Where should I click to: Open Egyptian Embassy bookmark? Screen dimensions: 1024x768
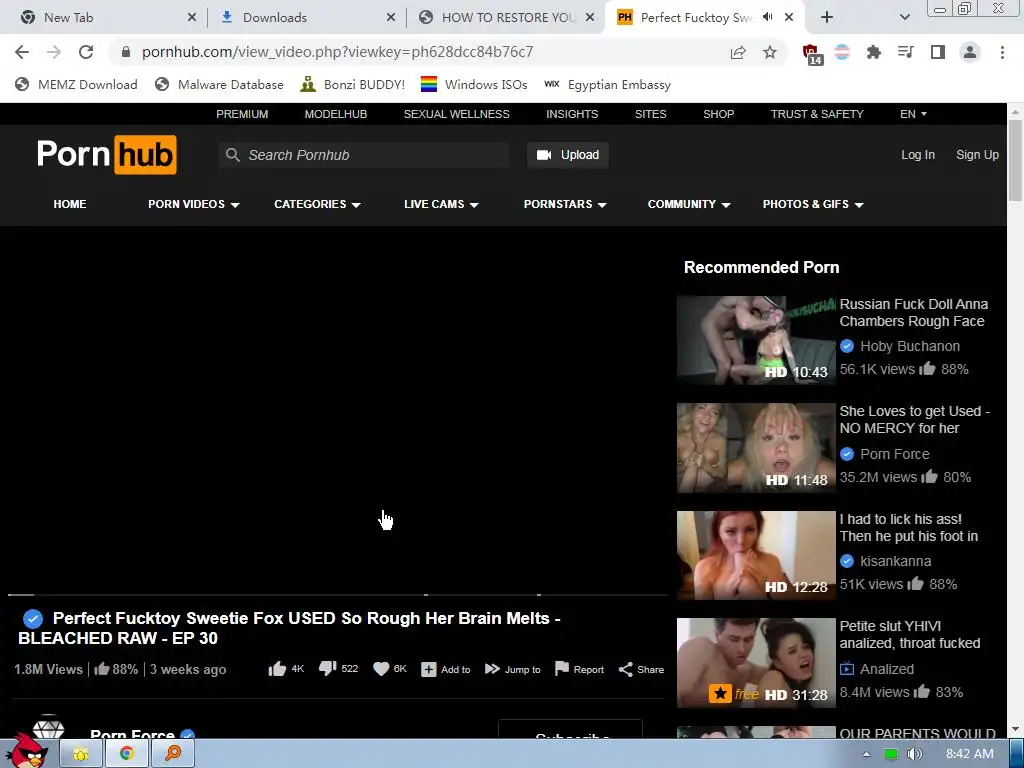click(x=607, y=84)
